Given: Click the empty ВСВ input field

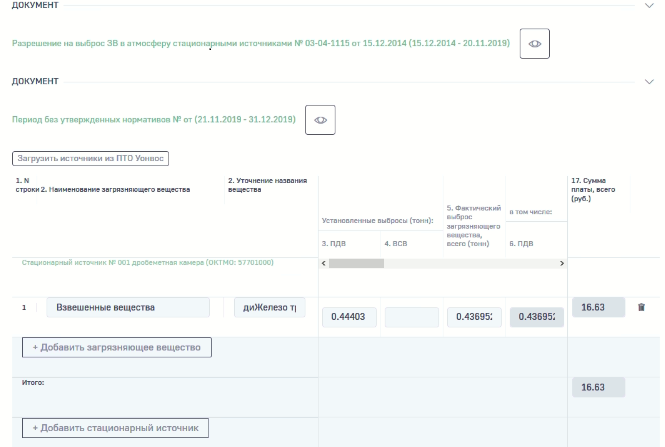Looking at the screenshot, I should 411,317.
